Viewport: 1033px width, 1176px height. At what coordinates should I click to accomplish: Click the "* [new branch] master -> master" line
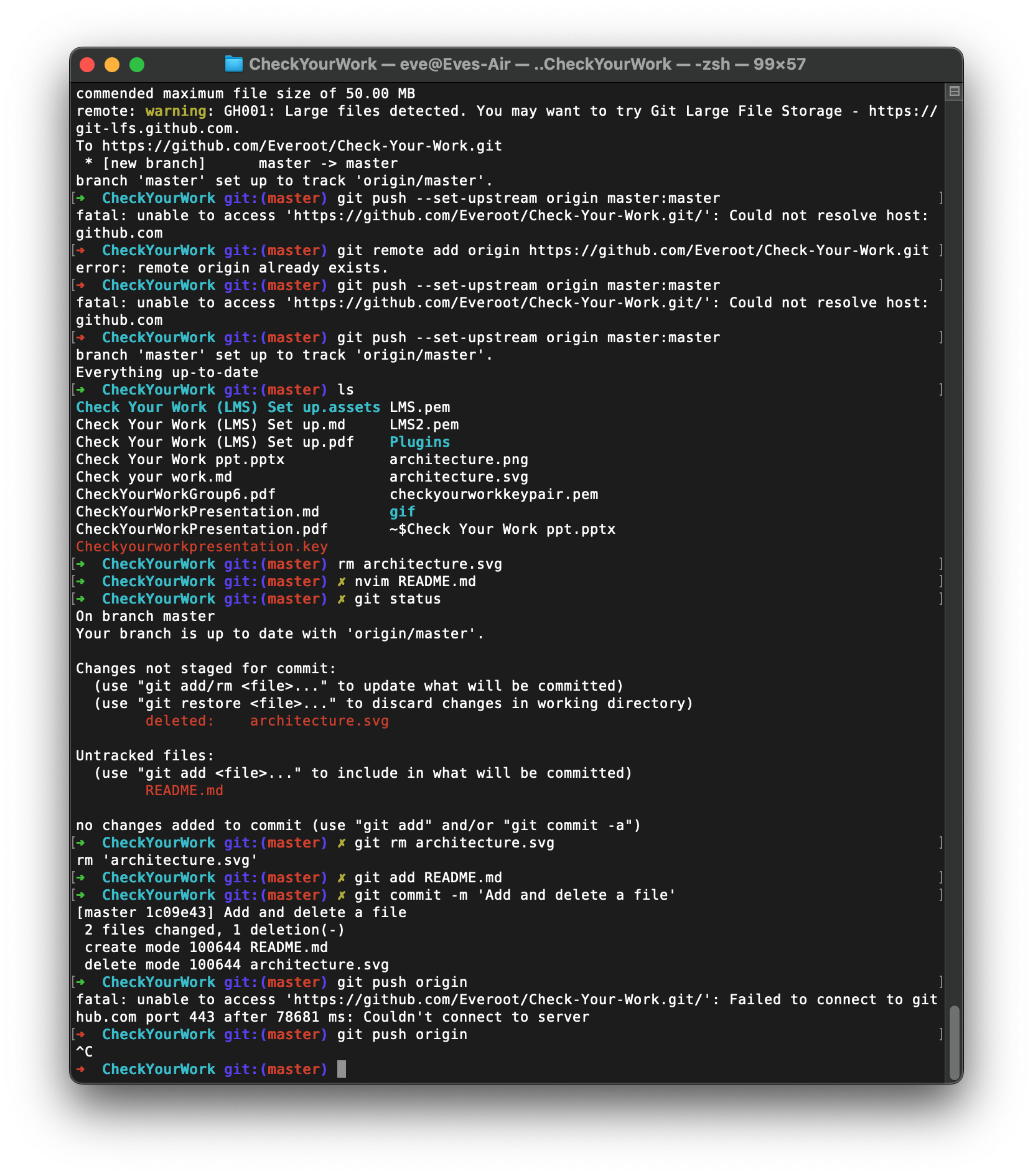241,163
